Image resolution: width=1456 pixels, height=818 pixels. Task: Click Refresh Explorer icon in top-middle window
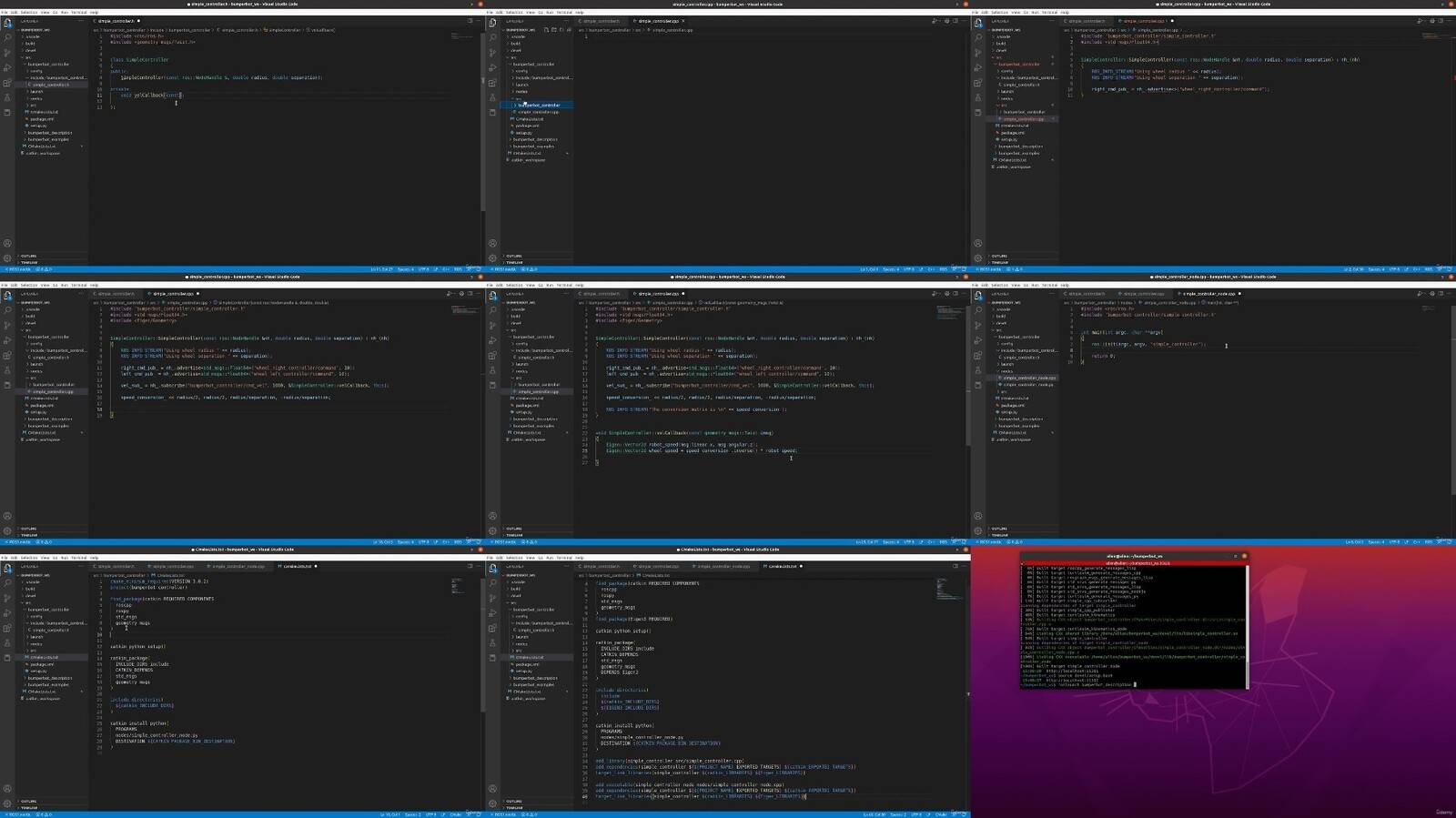(561, 30)
